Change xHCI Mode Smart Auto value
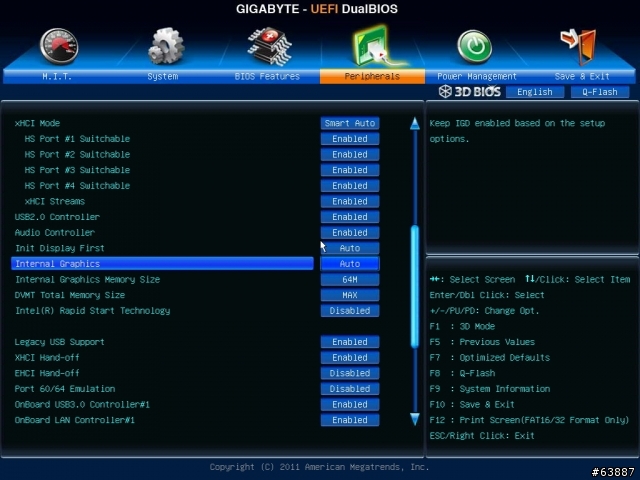Screen dimensions: 640x480 tap(350, 123)
